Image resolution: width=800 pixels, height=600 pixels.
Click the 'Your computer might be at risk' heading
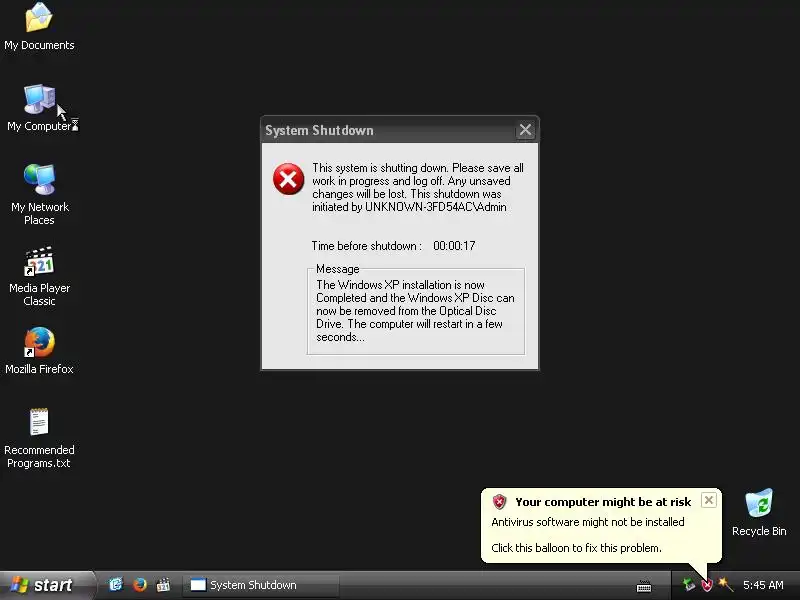coord(603,502)
